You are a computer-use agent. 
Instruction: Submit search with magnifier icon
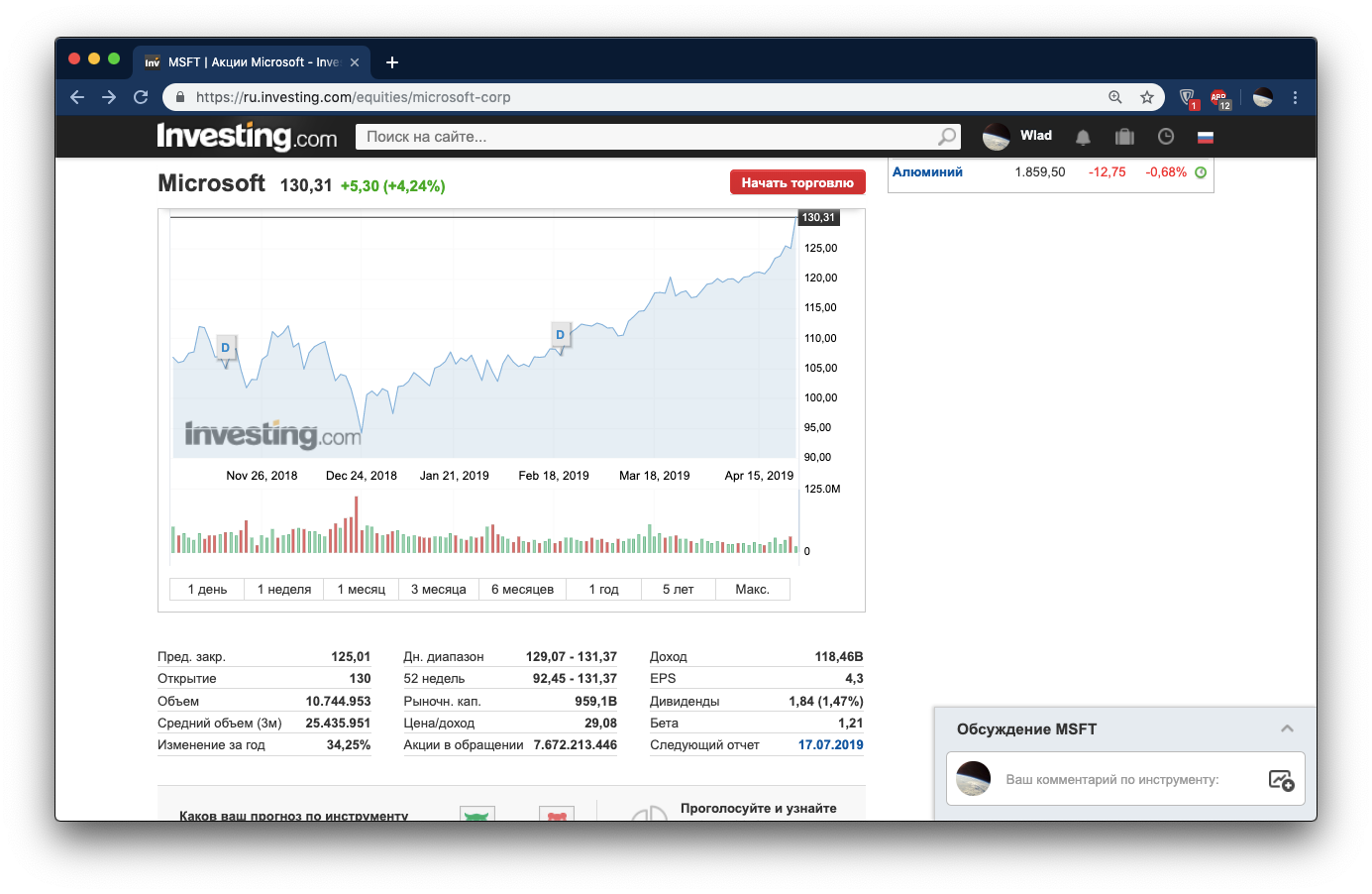pyautogui.click(x=948, y=137)
